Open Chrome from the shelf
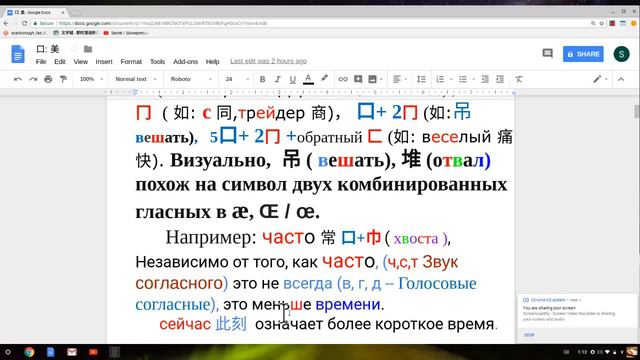 tap(29, 352)
